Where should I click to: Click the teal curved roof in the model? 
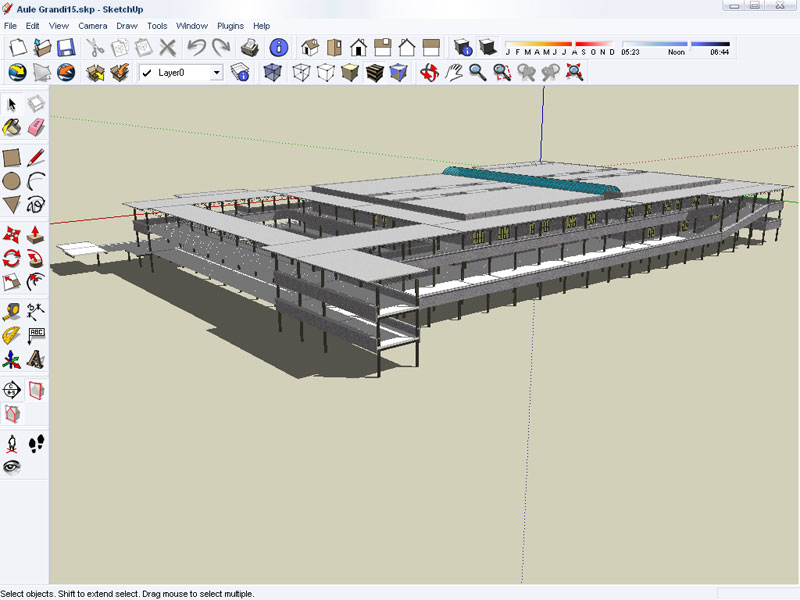pyautogui.click(x=531, y=180)
